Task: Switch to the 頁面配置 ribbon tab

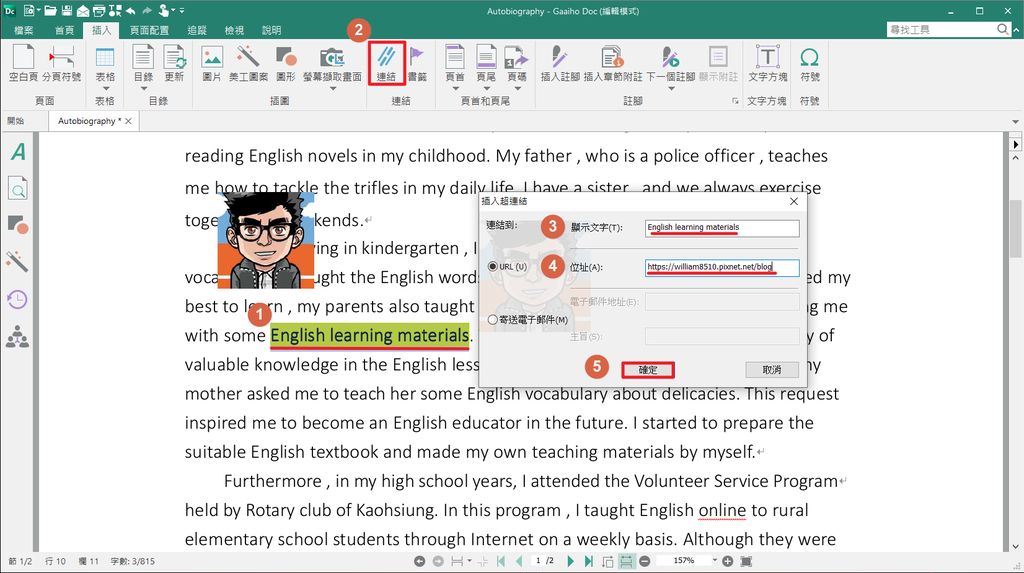Action: [x=148, y=31]
